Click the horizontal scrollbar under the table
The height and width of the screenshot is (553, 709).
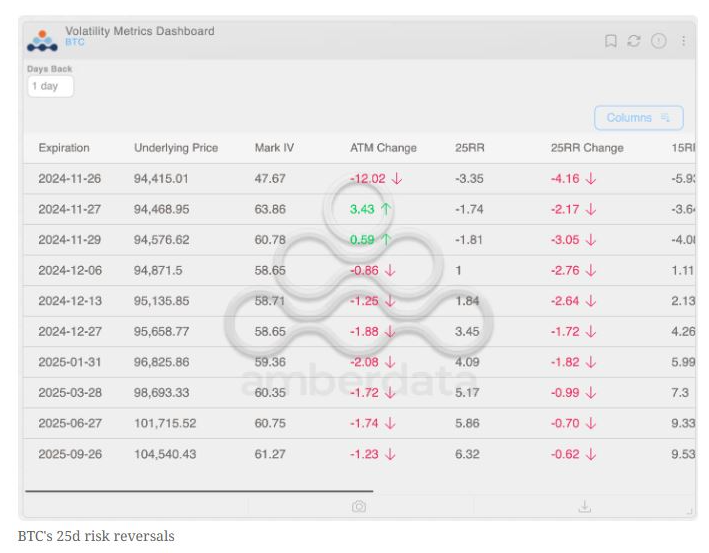tap(198, 491)
